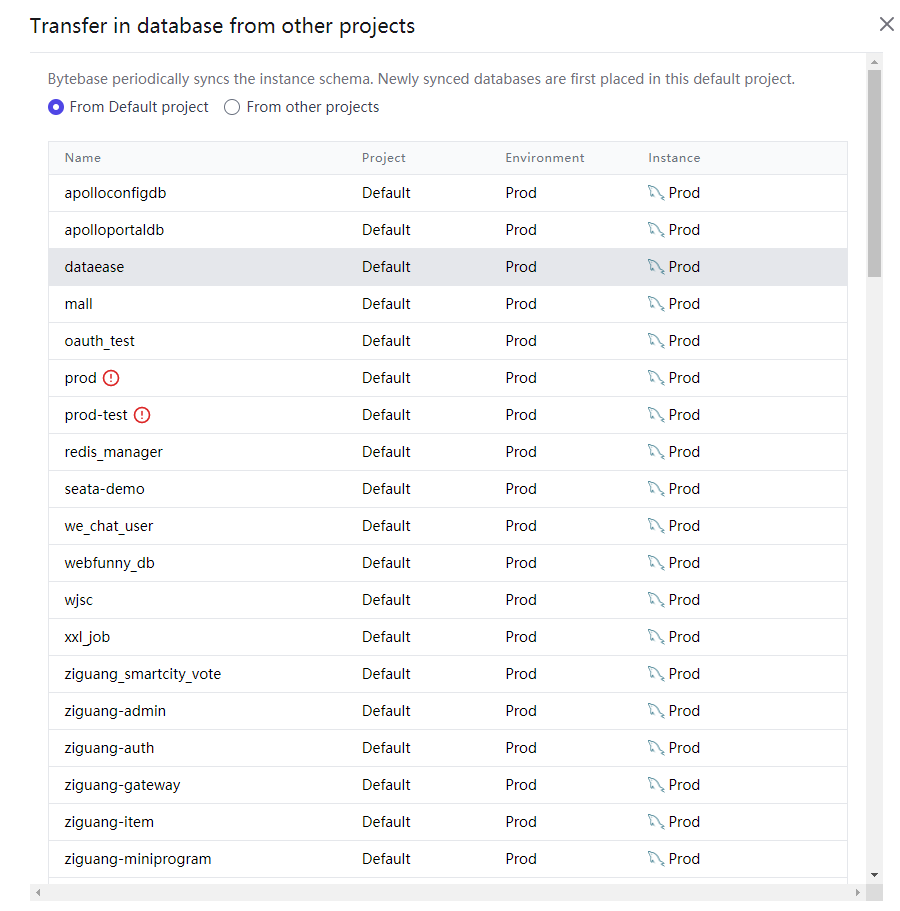Choose the ziguang_smartcity_vote database name
Viewport: 900px width, 911px height.
click(x=143, y=674)
